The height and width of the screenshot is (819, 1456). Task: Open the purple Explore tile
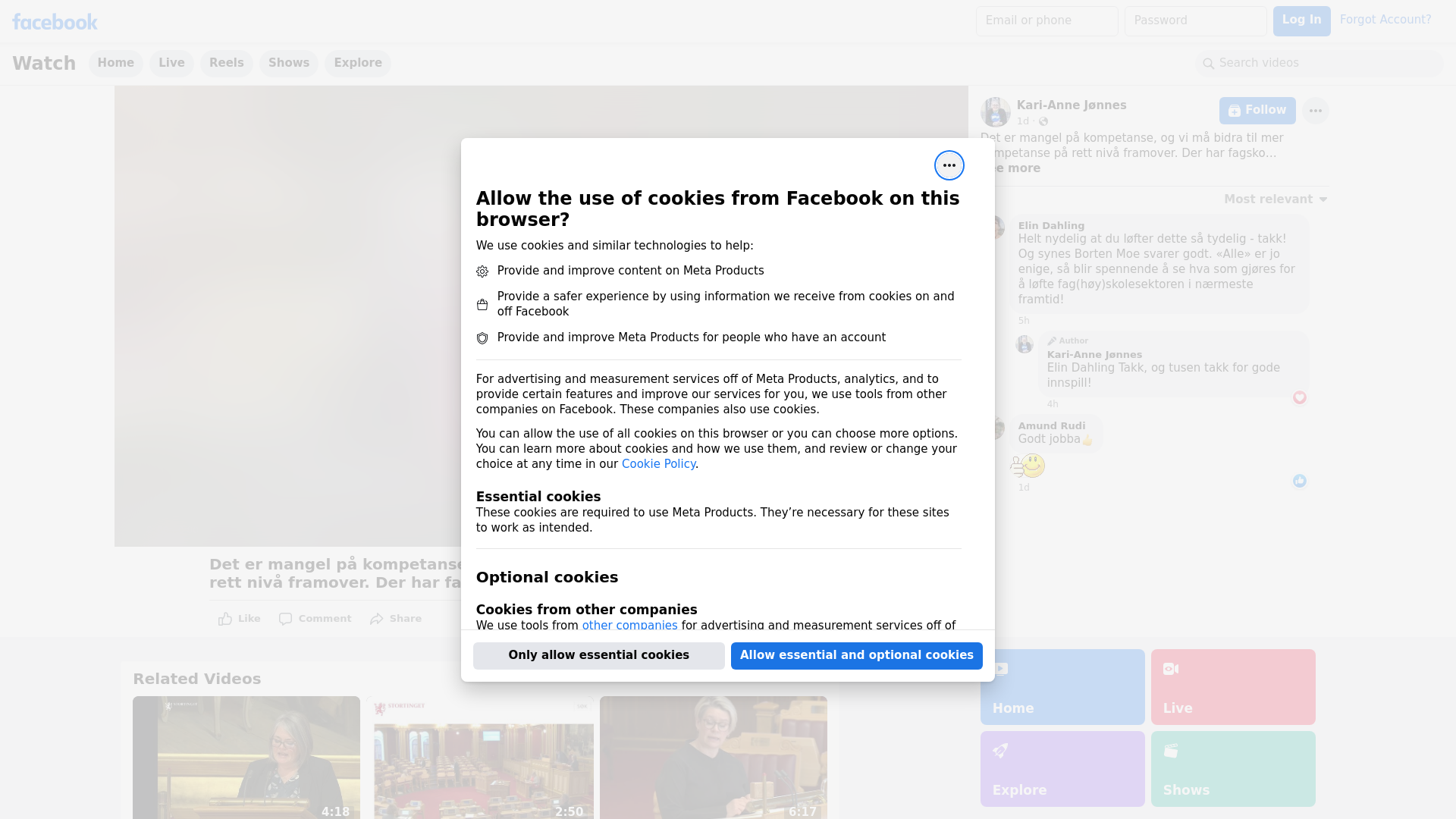[x=1062, y=769]
